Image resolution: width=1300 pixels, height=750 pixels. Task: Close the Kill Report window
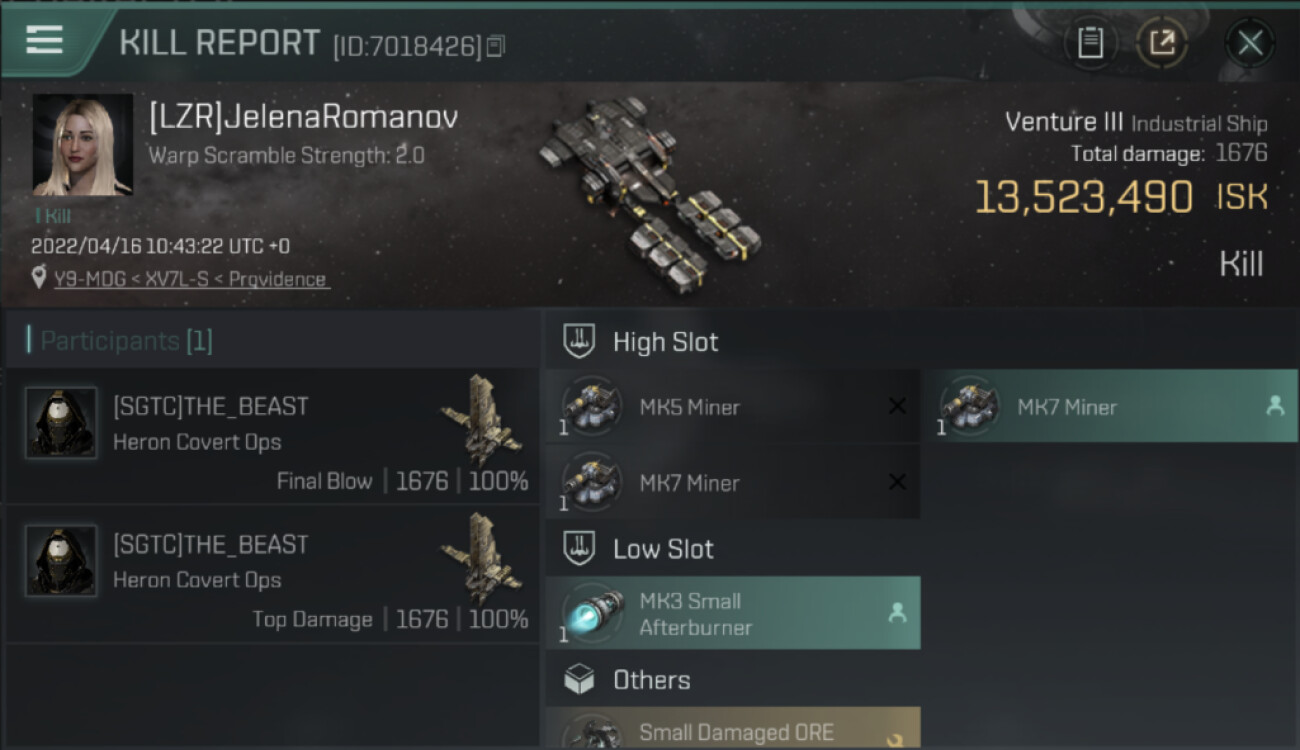pos(1250,43)
